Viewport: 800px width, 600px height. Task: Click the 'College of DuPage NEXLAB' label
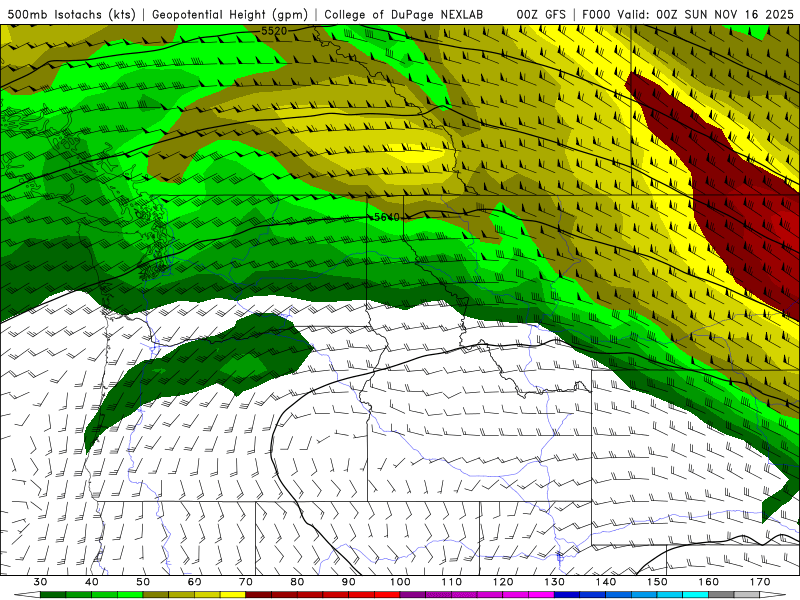click(x=404, y=14)
